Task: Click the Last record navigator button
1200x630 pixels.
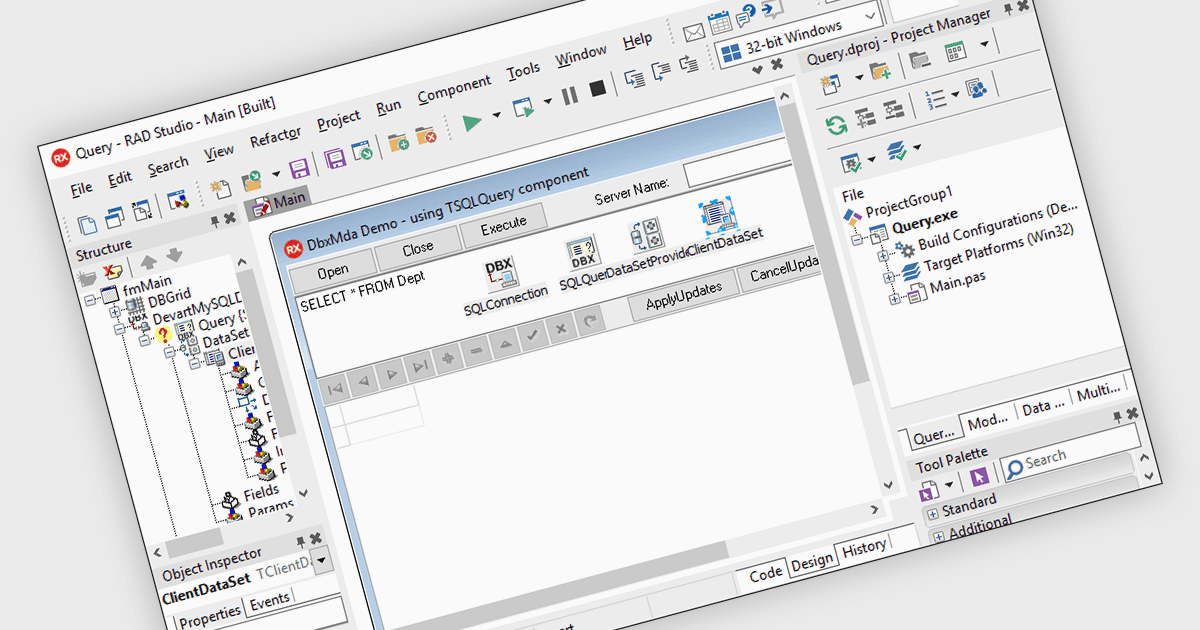Action: click(x=420, y=365)
